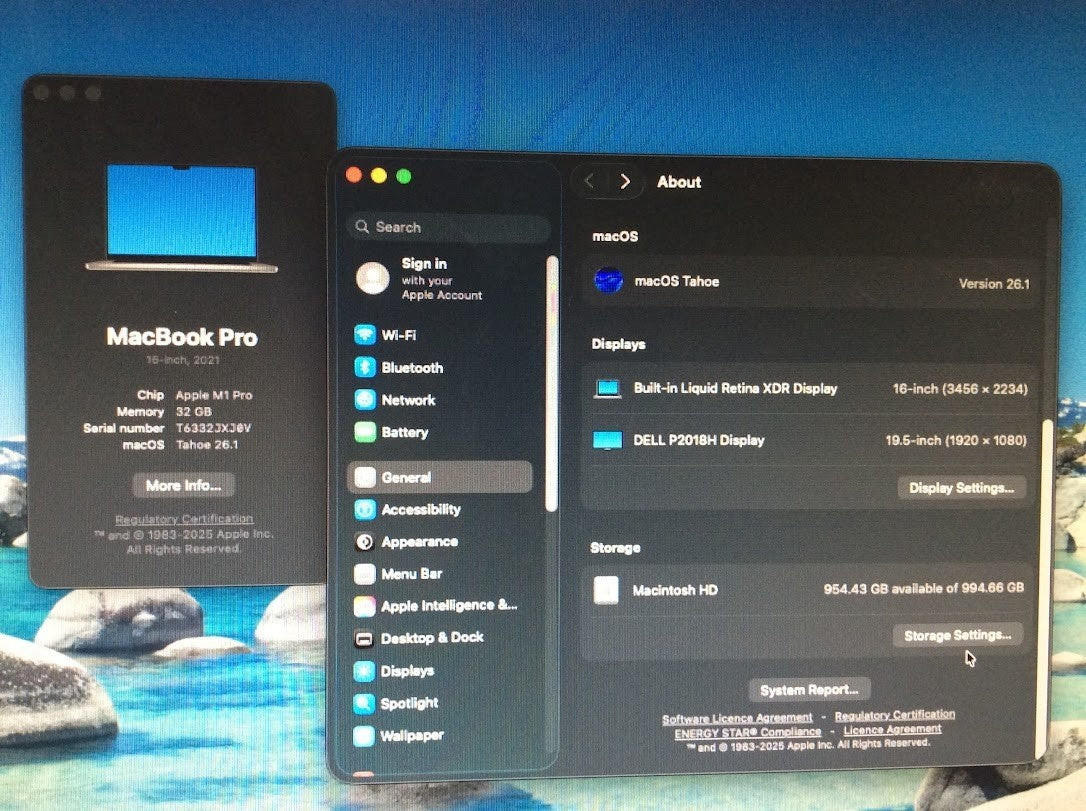Click the Built-in Liquid Retina display icon
The height and width of the screenshot is (811, 1086).
pos(608,389)
